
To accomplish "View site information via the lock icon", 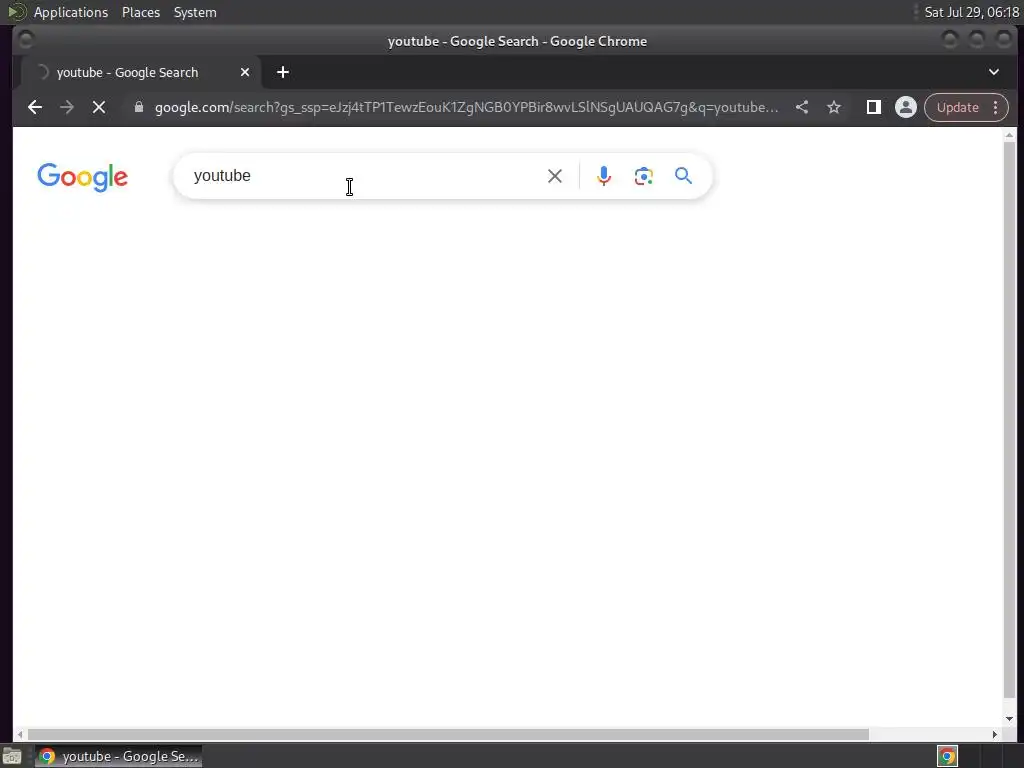I will (138, 107).
